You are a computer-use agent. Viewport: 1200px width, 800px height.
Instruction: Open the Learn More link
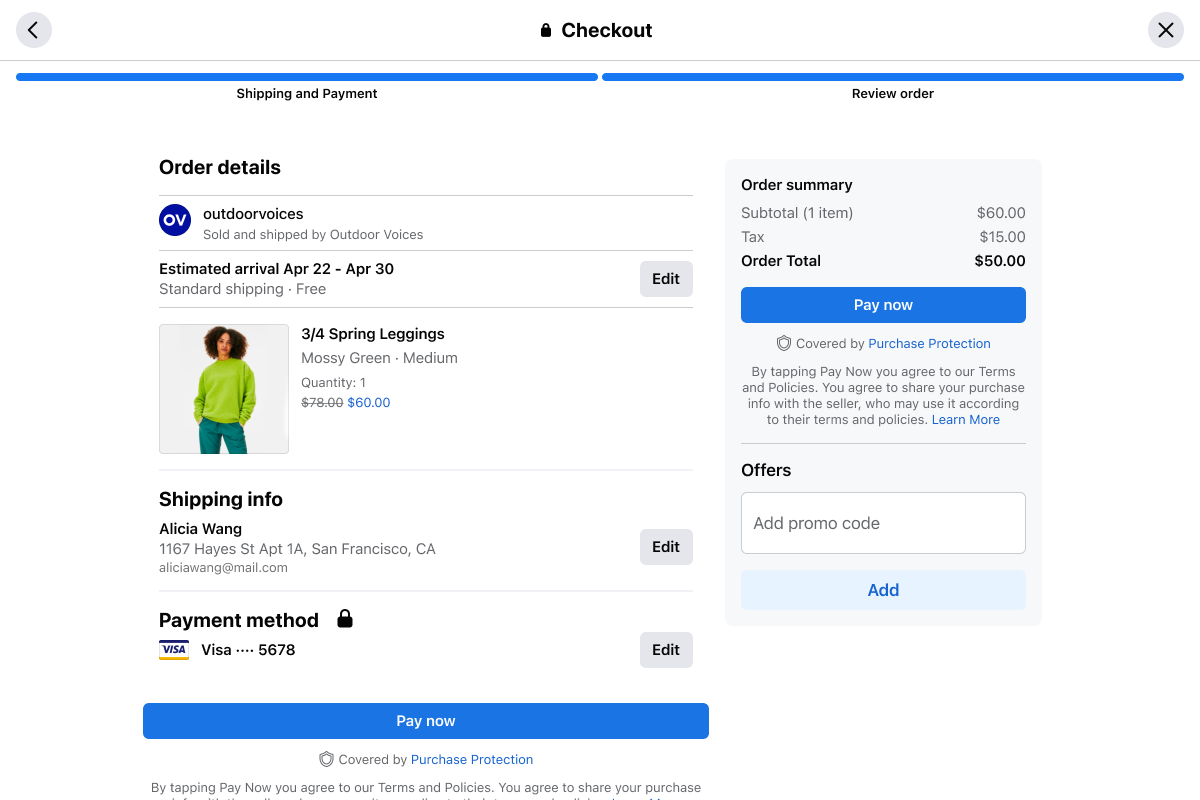coord(966,420)
